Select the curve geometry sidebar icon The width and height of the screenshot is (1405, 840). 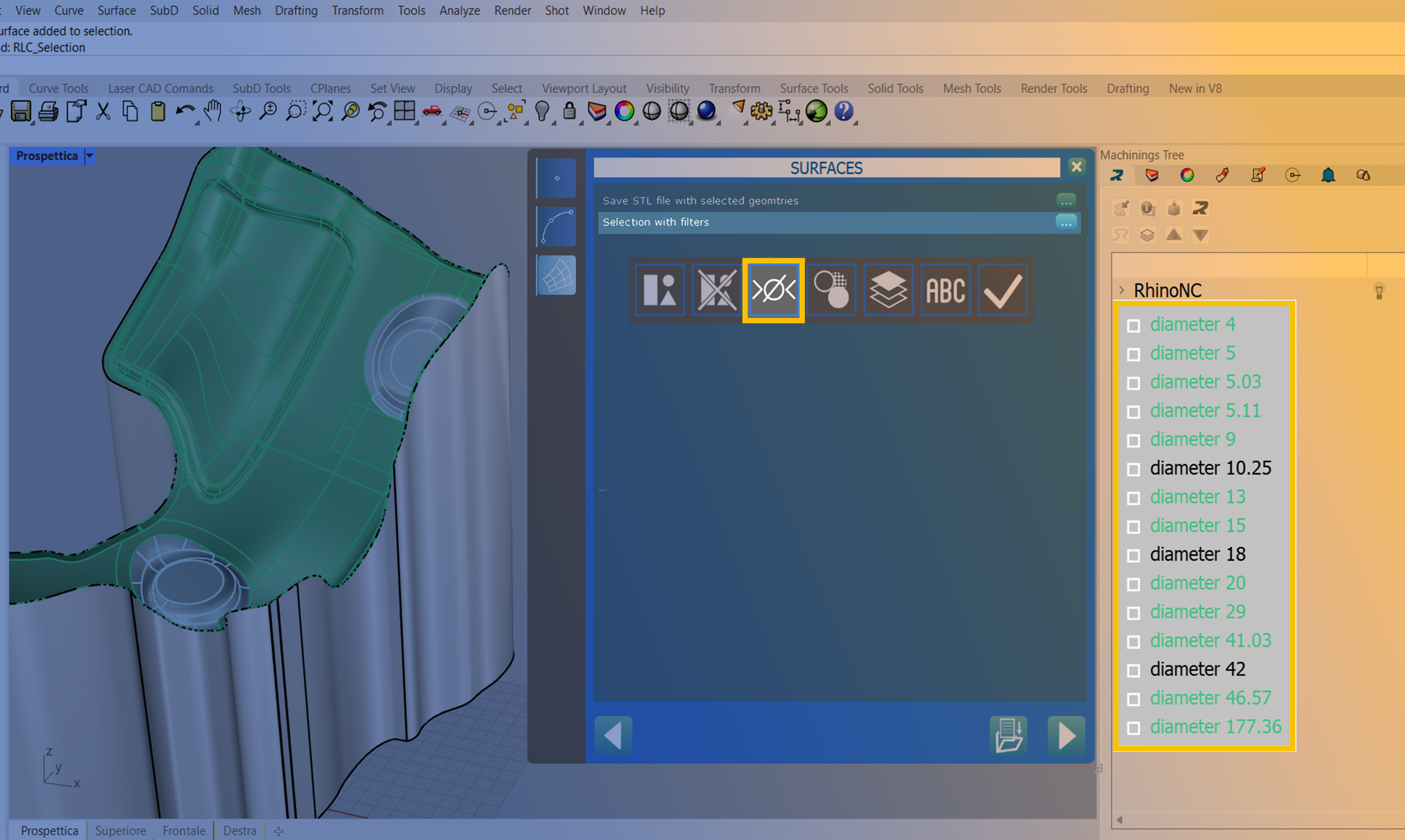coord(556,227)
